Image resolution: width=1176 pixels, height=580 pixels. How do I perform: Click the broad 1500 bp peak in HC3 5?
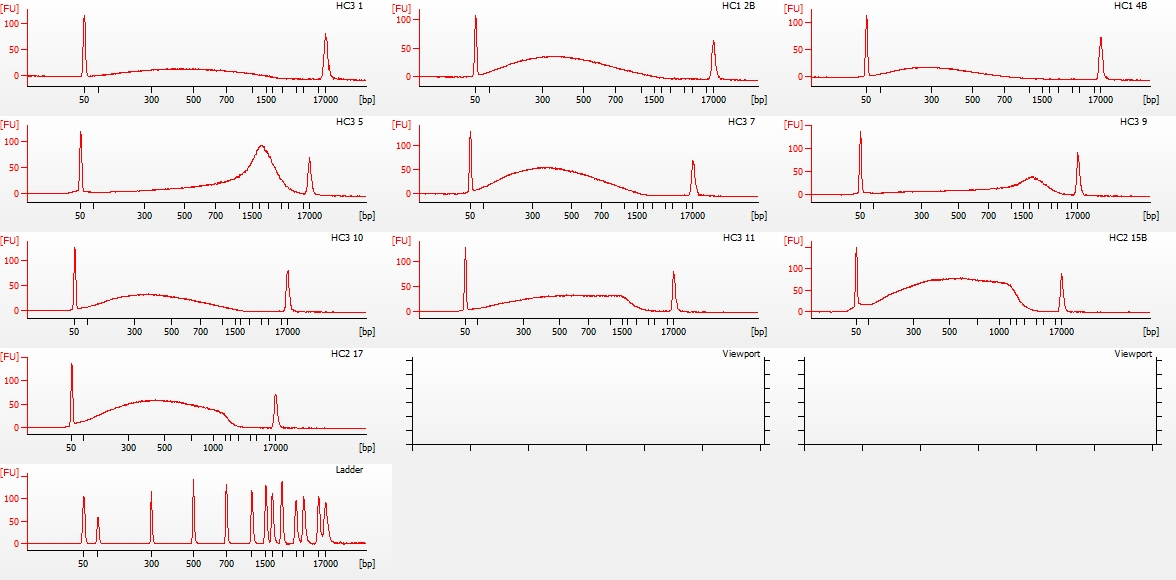(x=261, y=150)
